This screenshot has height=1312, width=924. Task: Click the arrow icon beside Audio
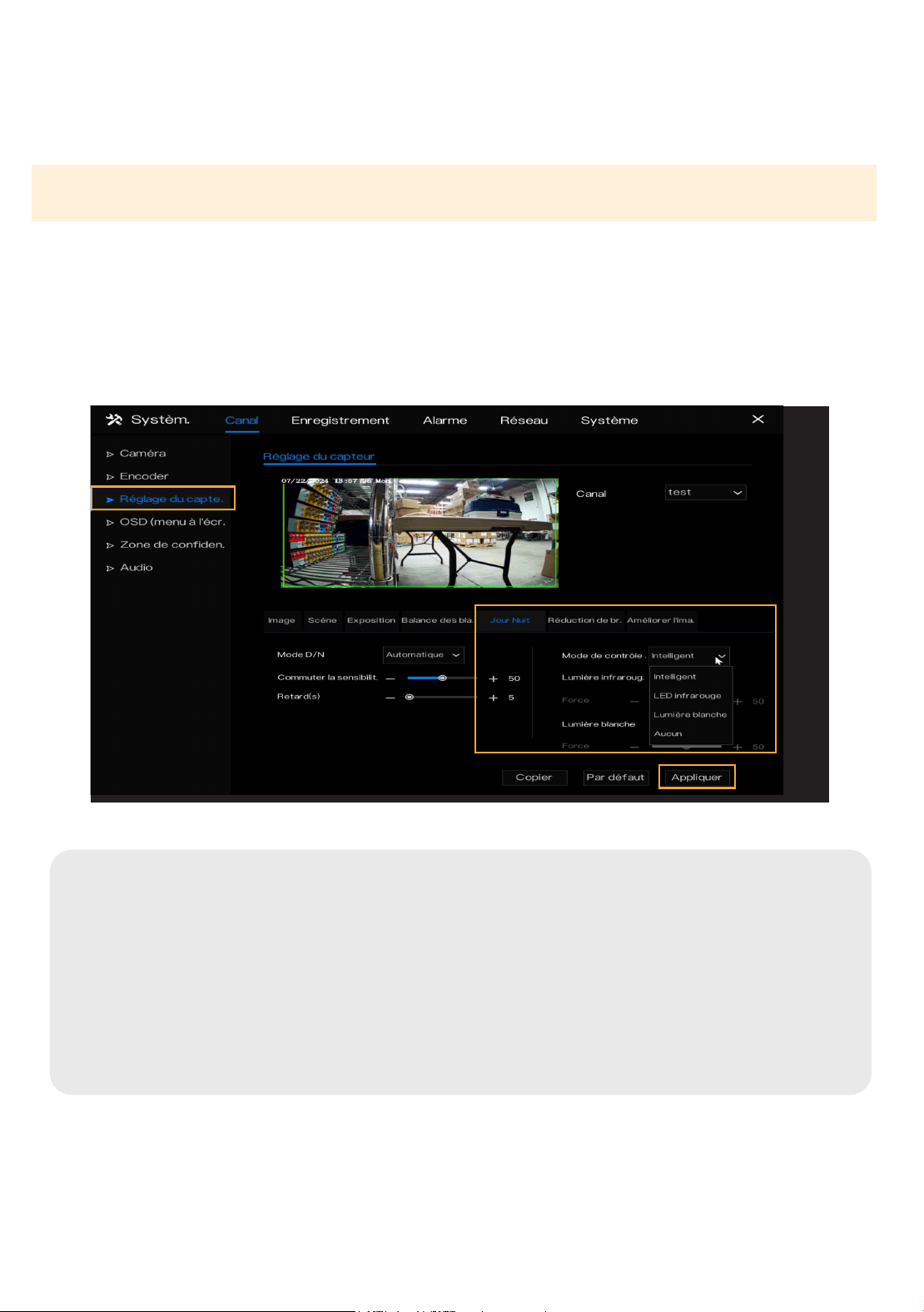tap(110, 569)
